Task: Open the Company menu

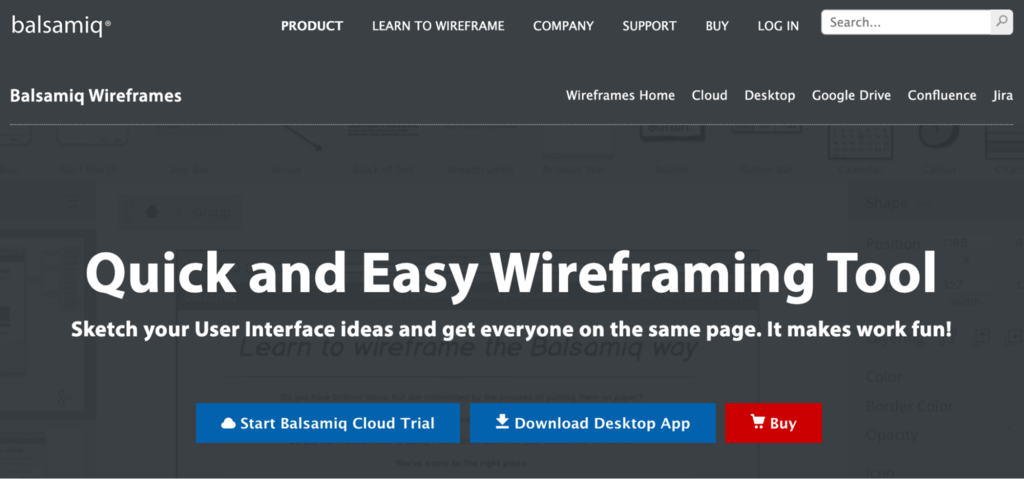Action: [x=563, y=26]
